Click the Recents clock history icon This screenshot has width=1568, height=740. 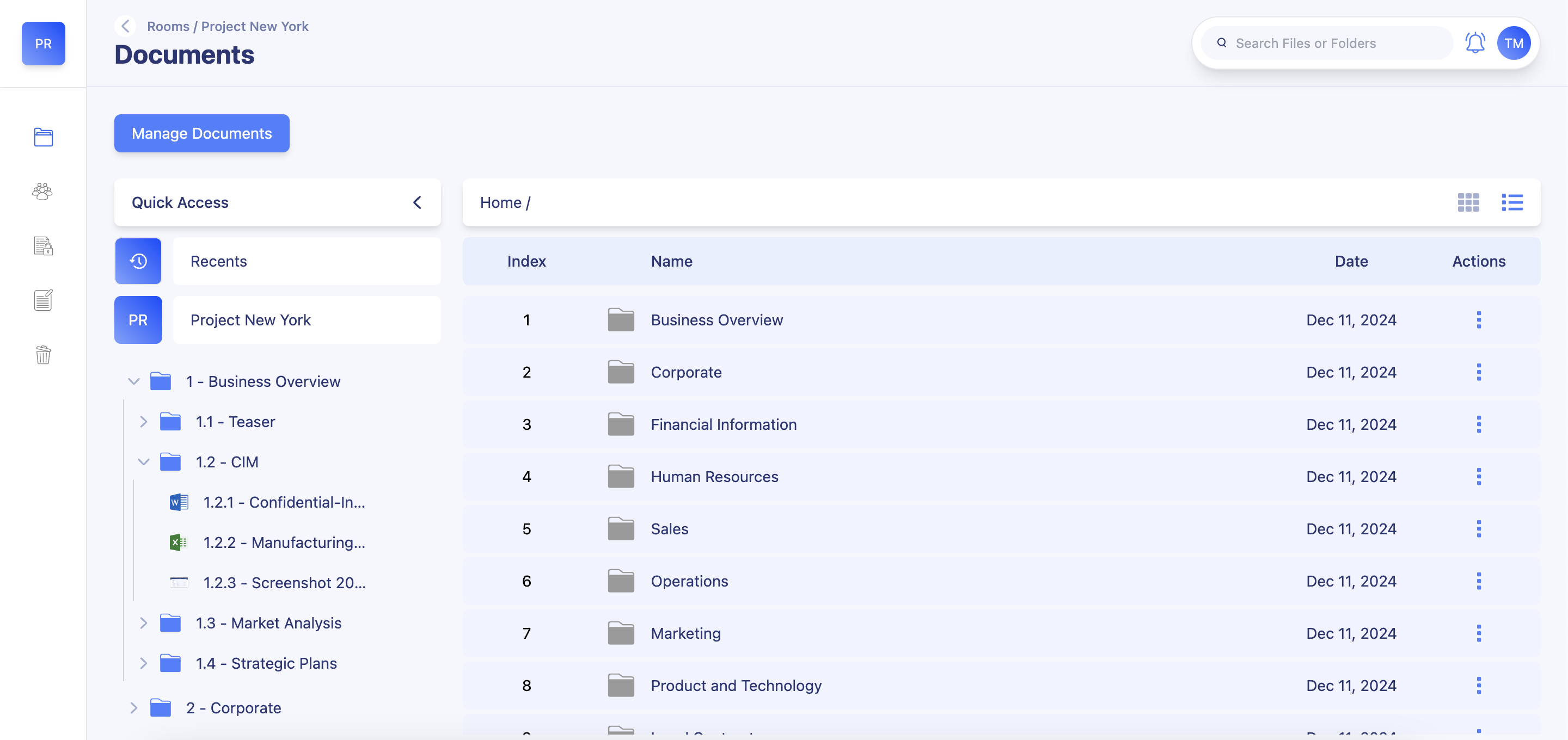pyautogui.click(x=138, y=261)
